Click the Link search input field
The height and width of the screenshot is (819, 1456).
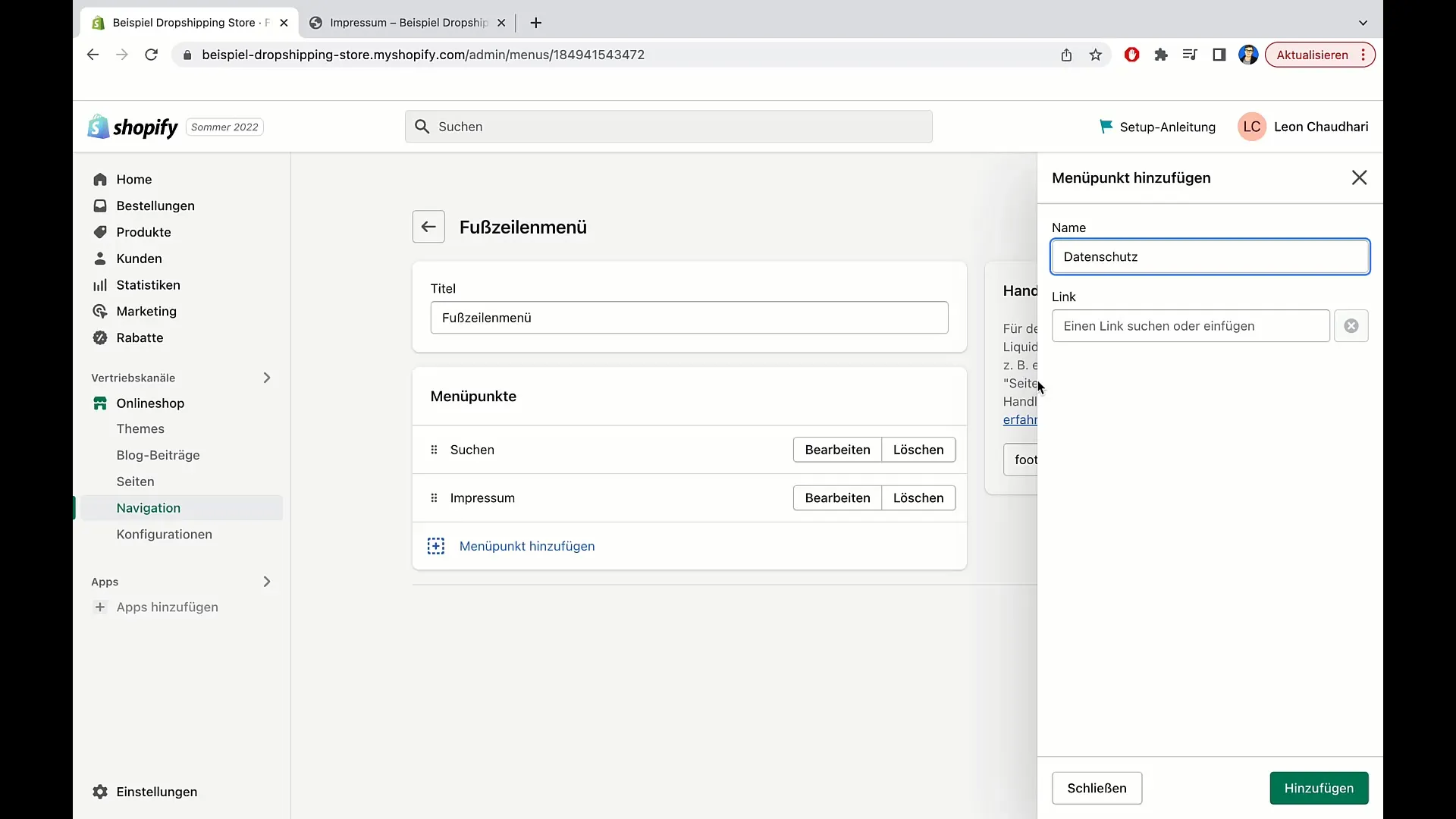point(1191,326)
